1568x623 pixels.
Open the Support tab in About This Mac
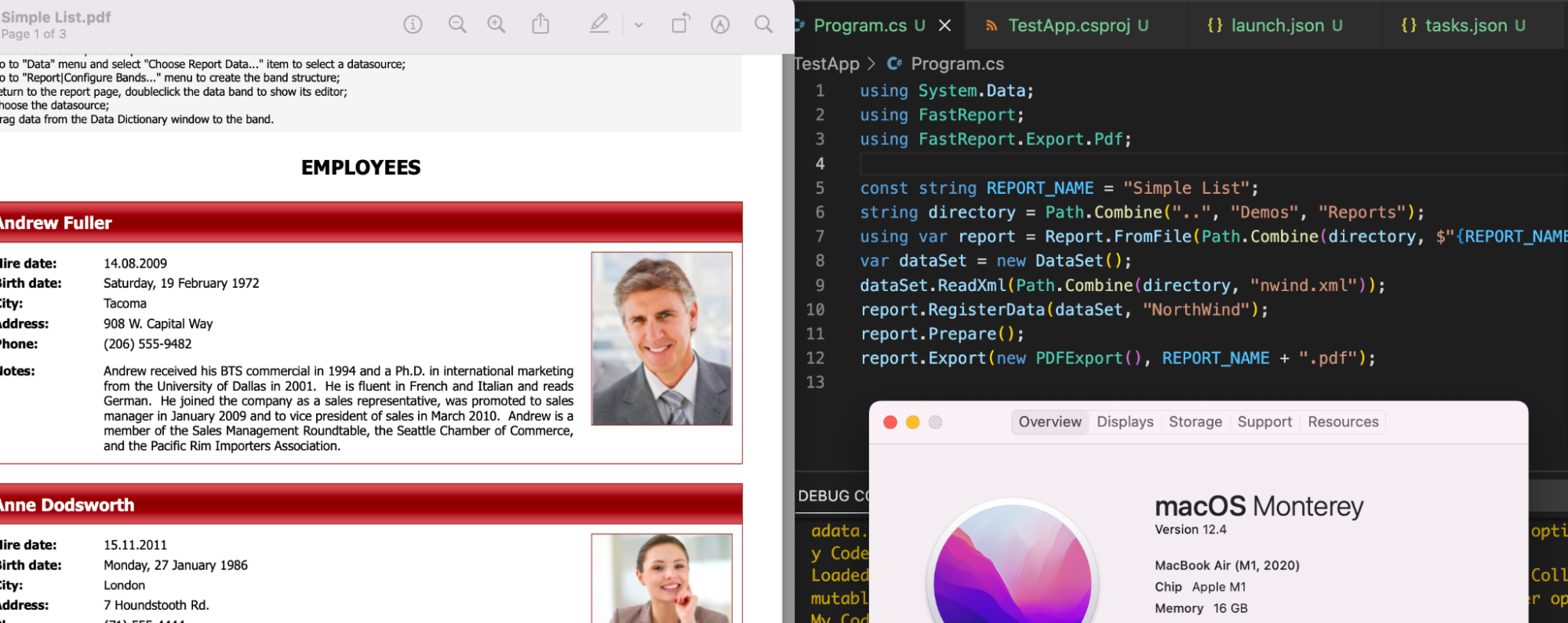tap(1264, 422)
